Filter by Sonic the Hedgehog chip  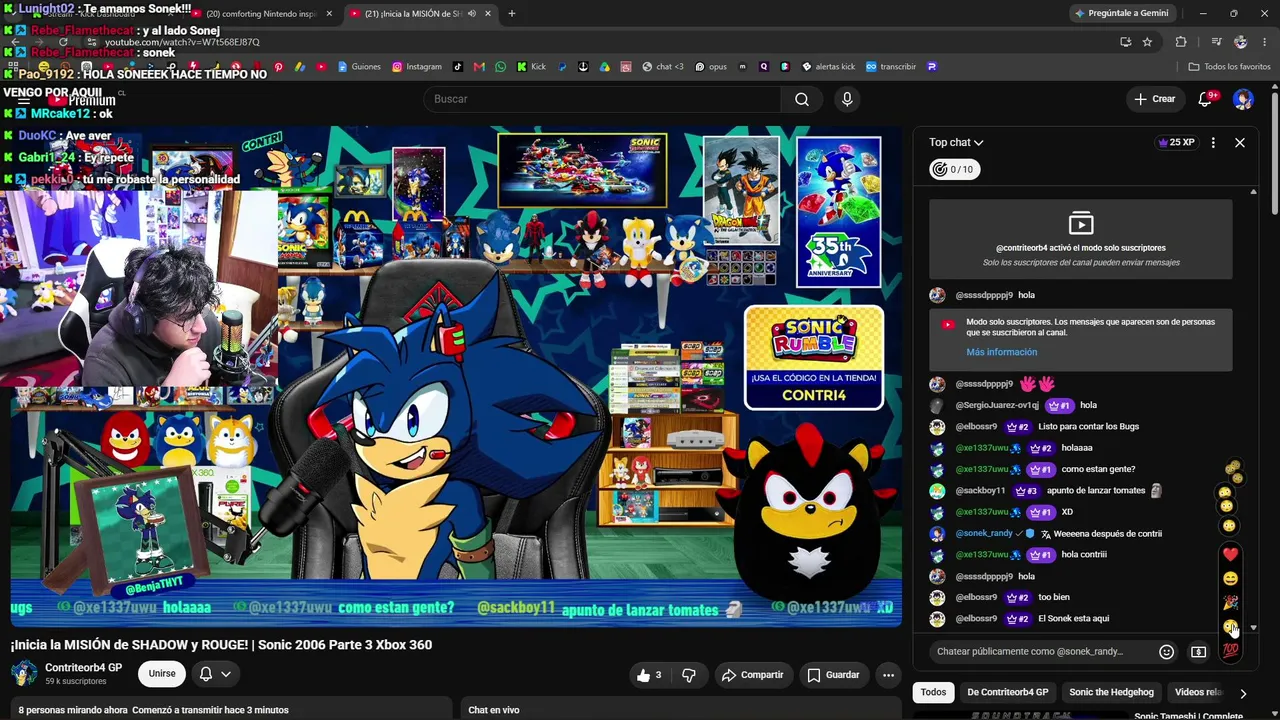(1111, 692)
